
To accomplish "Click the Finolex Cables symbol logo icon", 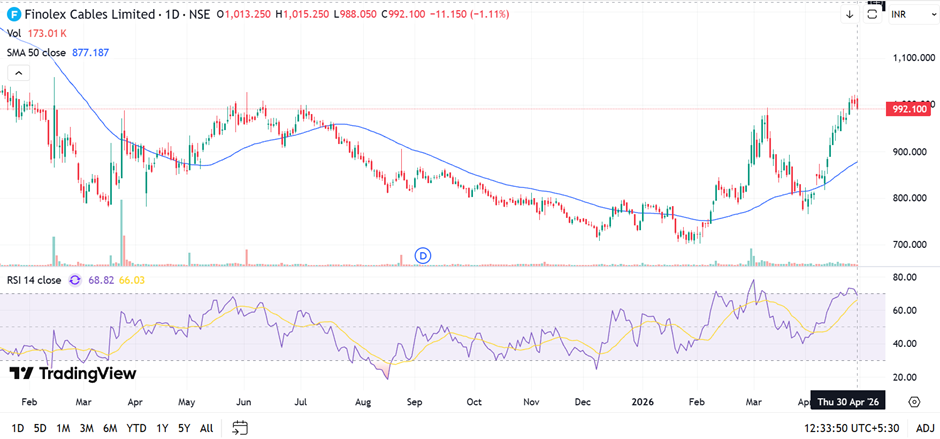I will pyautogui.click(x=14, y=15).
